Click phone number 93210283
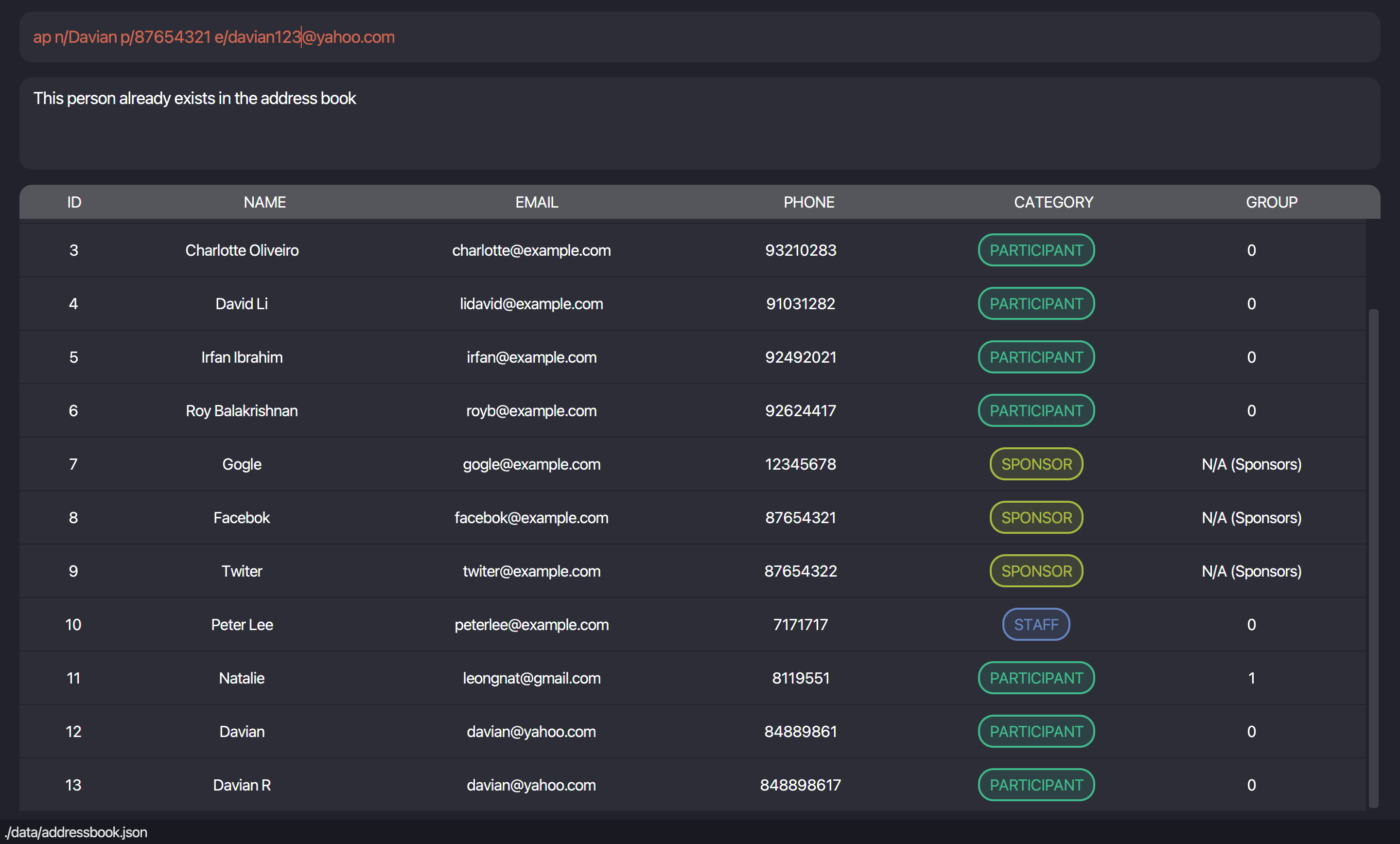Screen dimensions: 1400x844 801,250
